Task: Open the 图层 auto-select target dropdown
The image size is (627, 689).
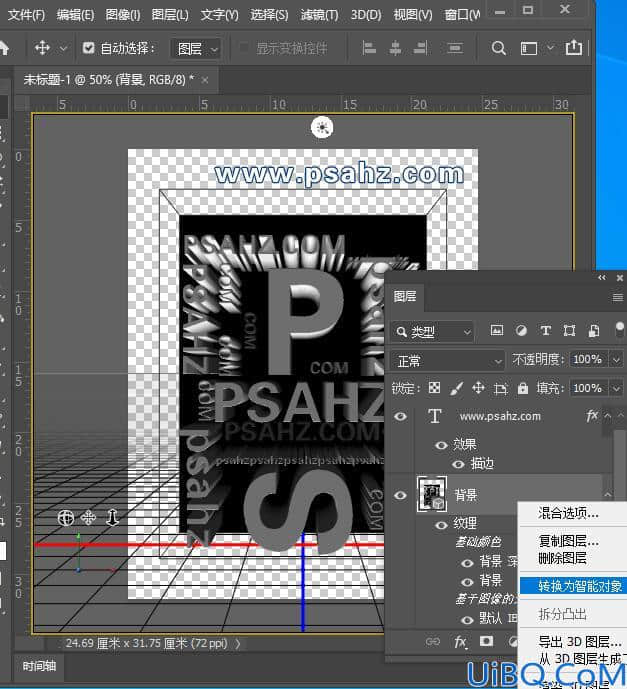Action: [196, 48]
